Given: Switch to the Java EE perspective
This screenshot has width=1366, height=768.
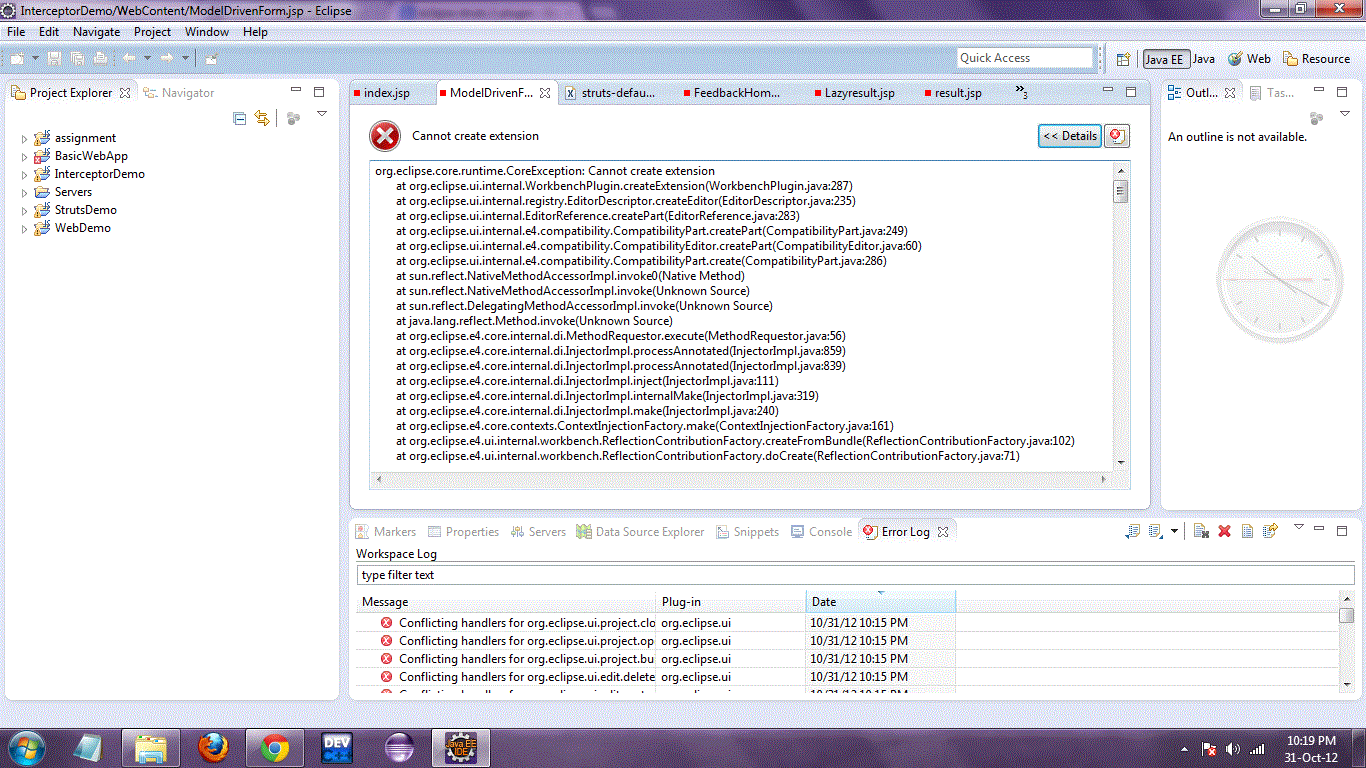Looking at the screenshot, I should click(x=1164, y=59).
